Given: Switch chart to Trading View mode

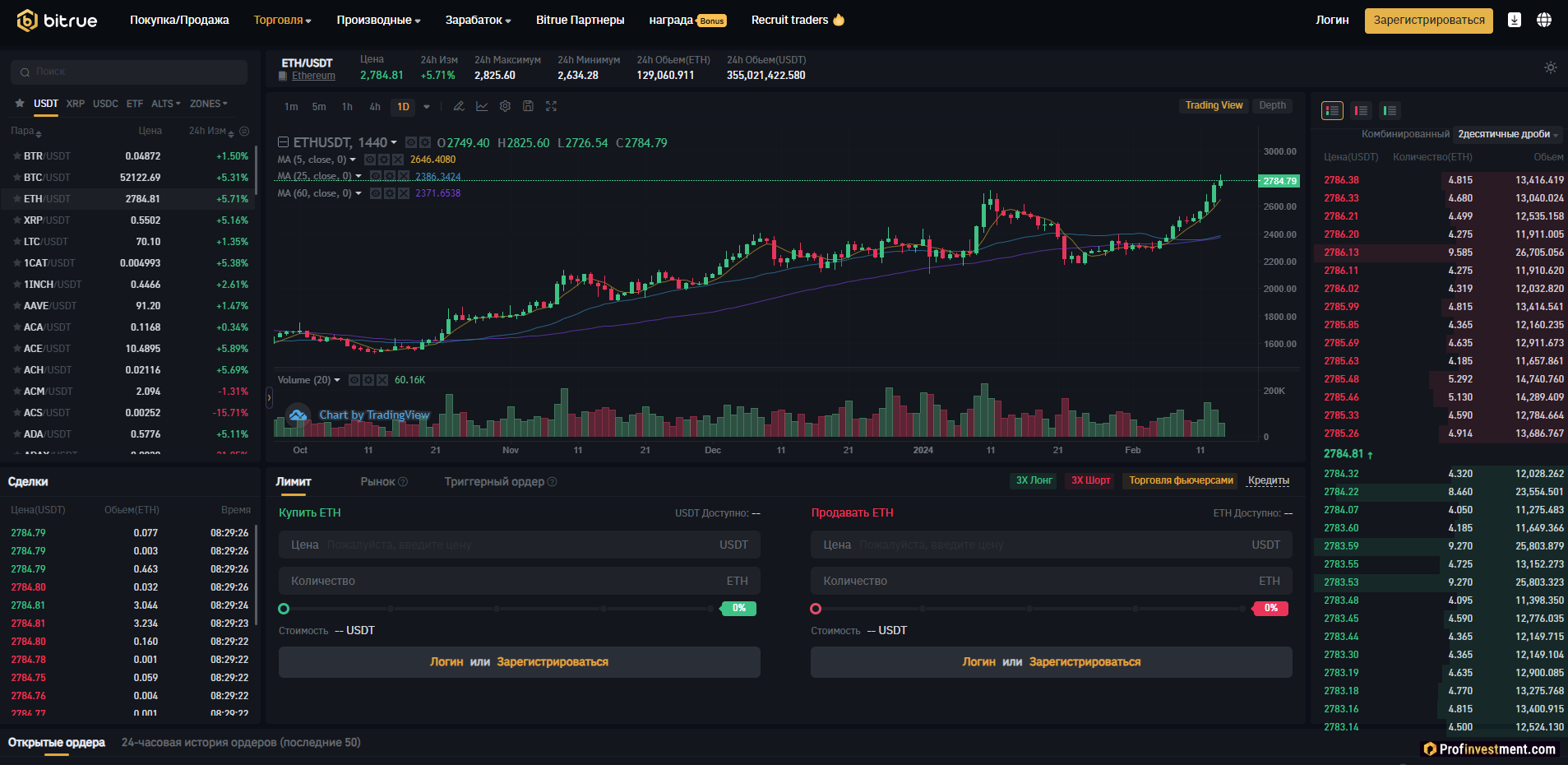Looking at the screenshot, I should (1214, 105).
